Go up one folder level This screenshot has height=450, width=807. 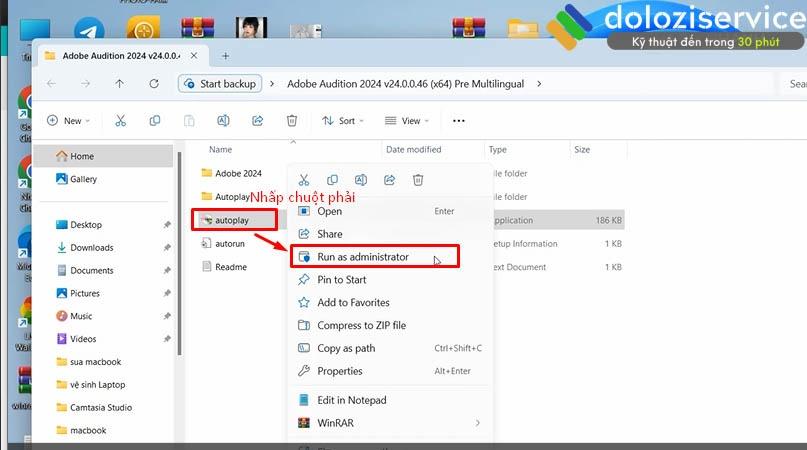119,83
